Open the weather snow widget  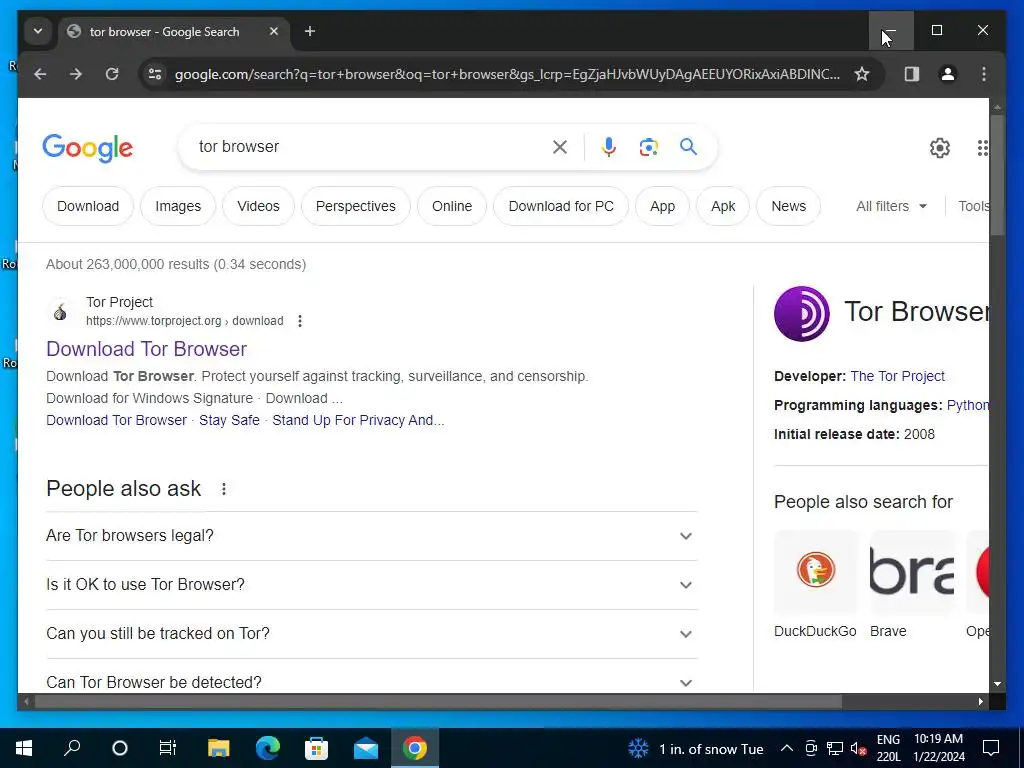696,749
